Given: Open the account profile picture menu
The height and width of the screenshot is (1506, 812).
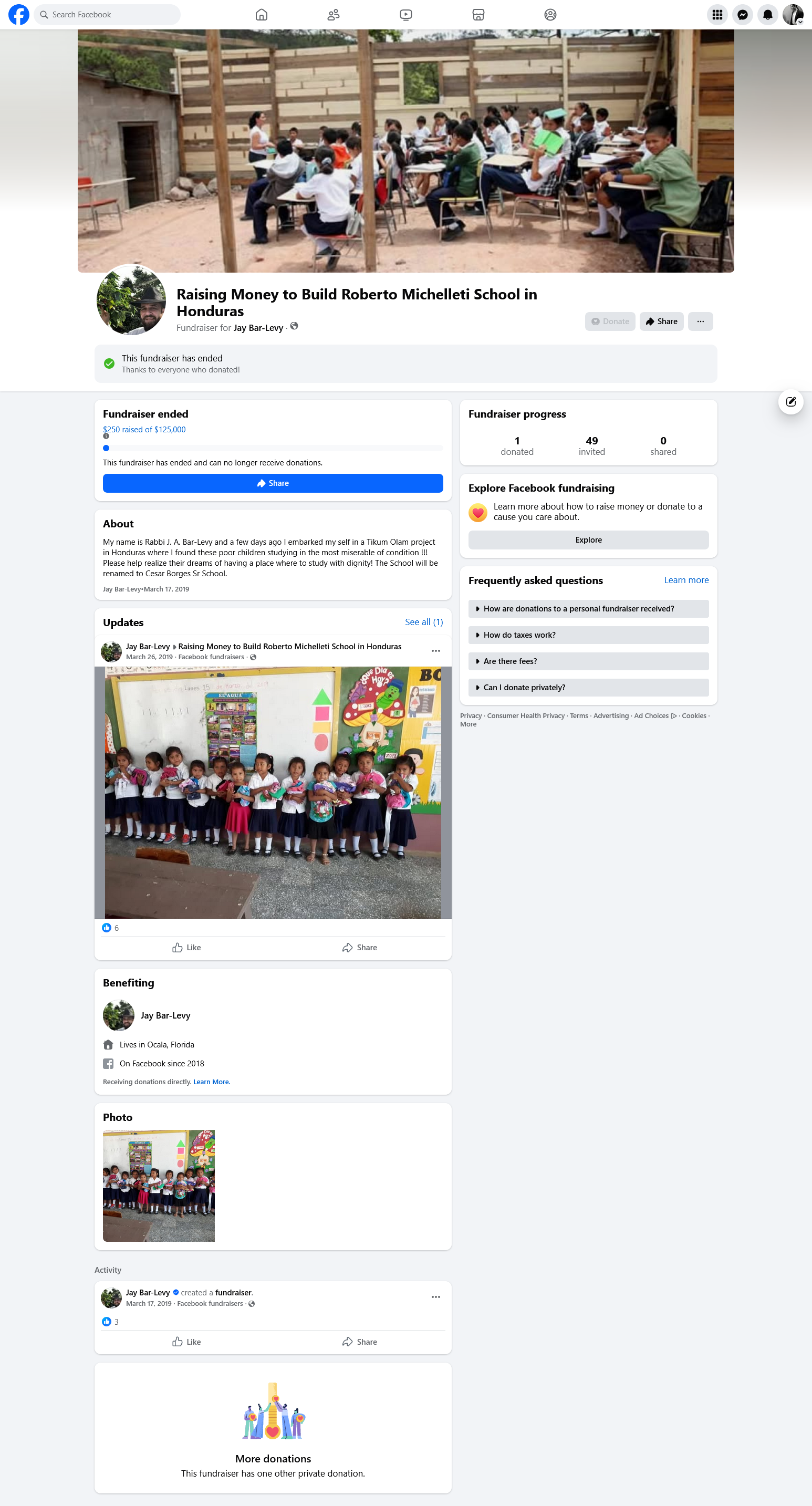Looking at the screenshot, I should (793, 15).
